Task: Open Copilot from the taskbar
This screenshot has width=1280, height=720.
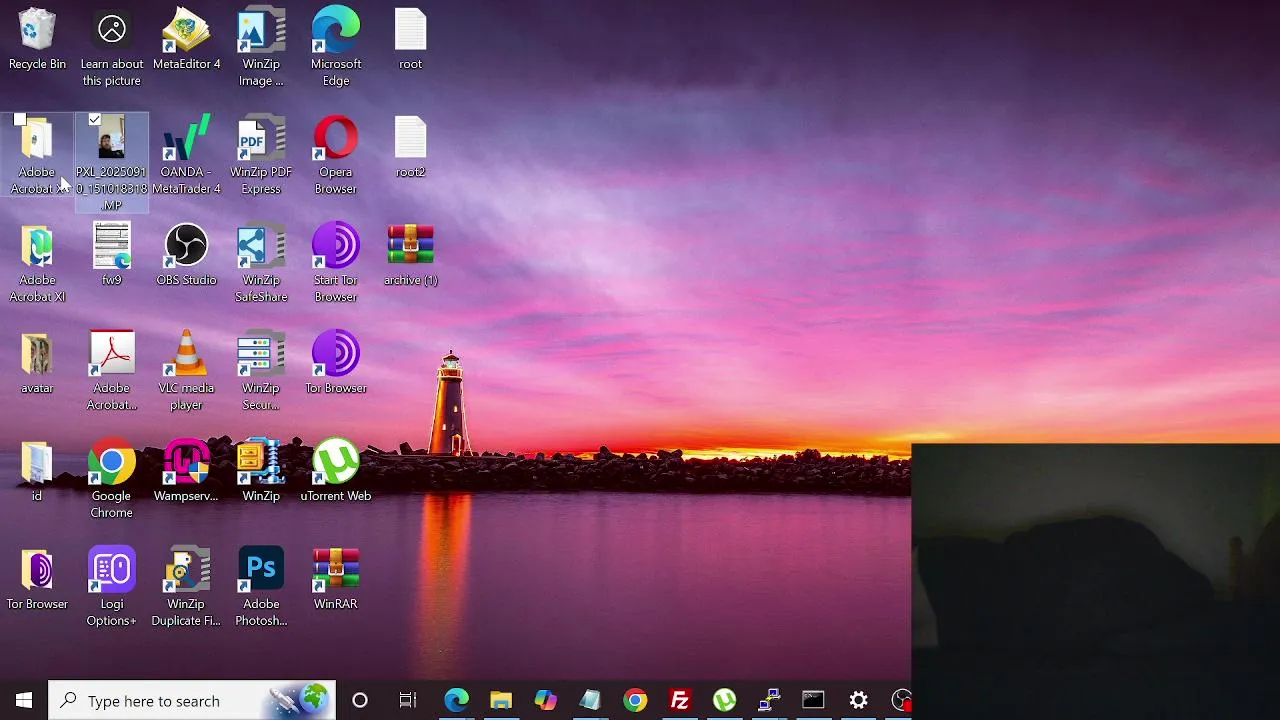Action: coord(545,700)
